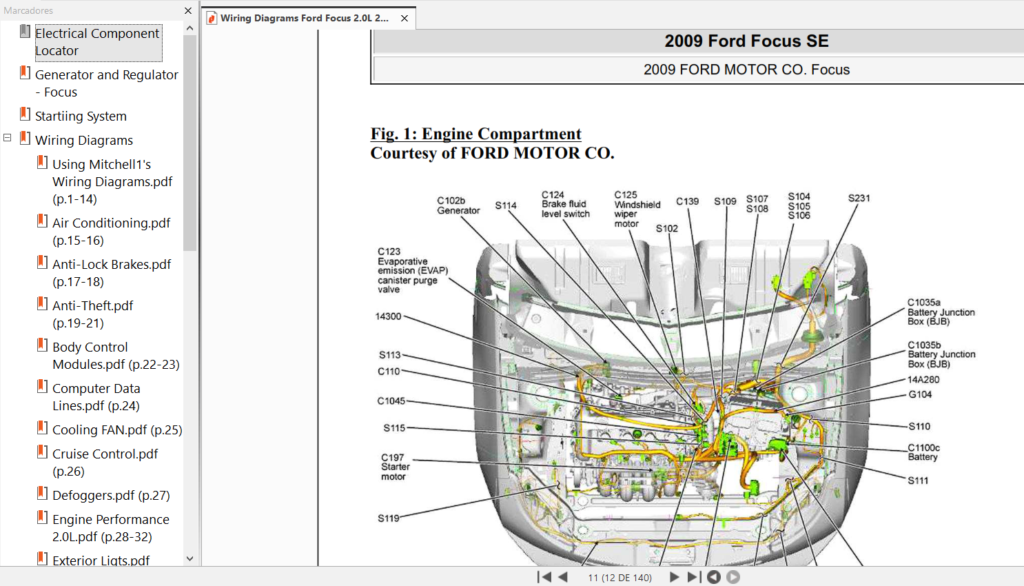1024x586 pixels.
Task: Open Exterior Ligts.pdf bookmark
Action: tap(101, 560)
